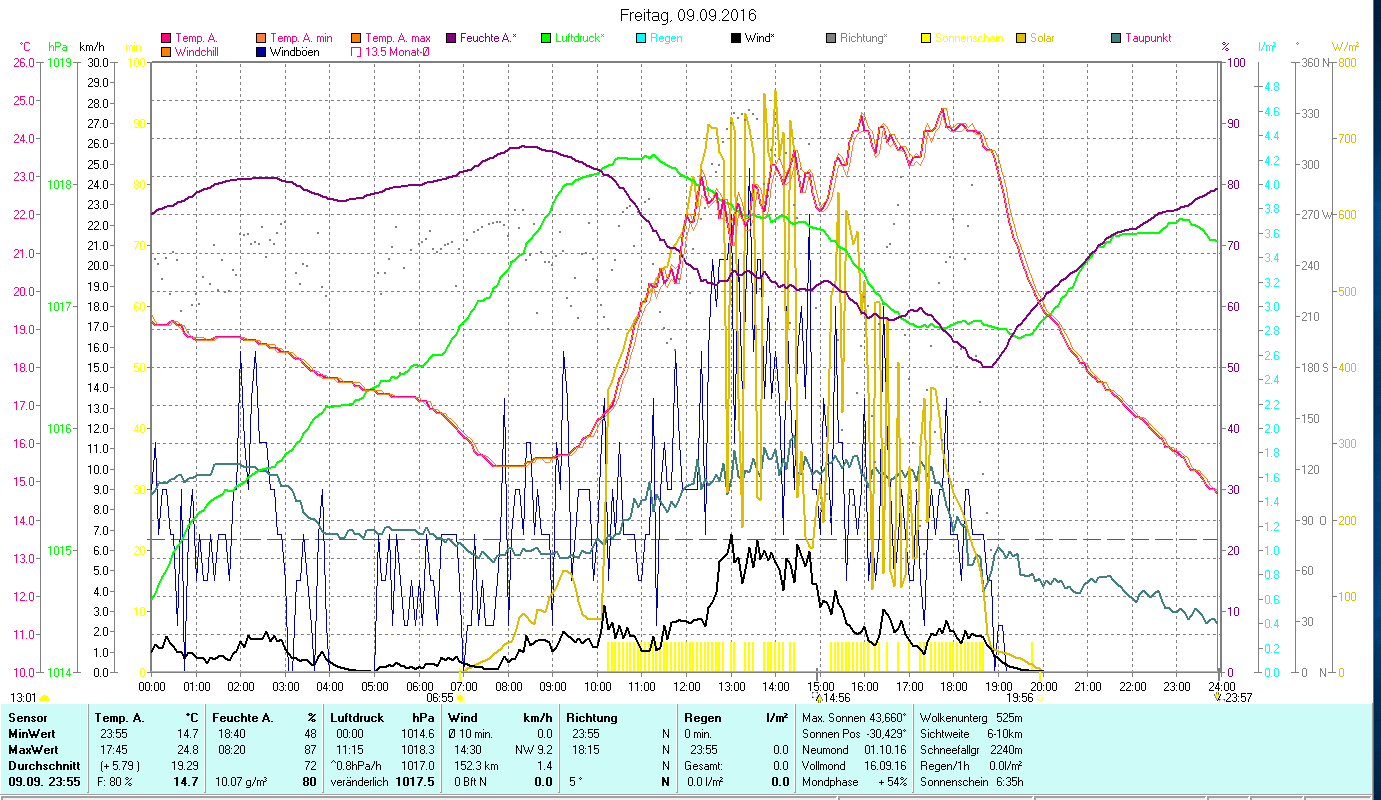The image size is (1381, 800).
Task: Click the °C axis unit label
Action: pos(25,47)
